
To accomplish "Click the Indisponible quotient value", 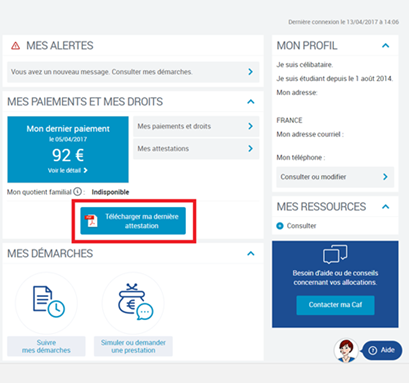I will pos(110,192).
